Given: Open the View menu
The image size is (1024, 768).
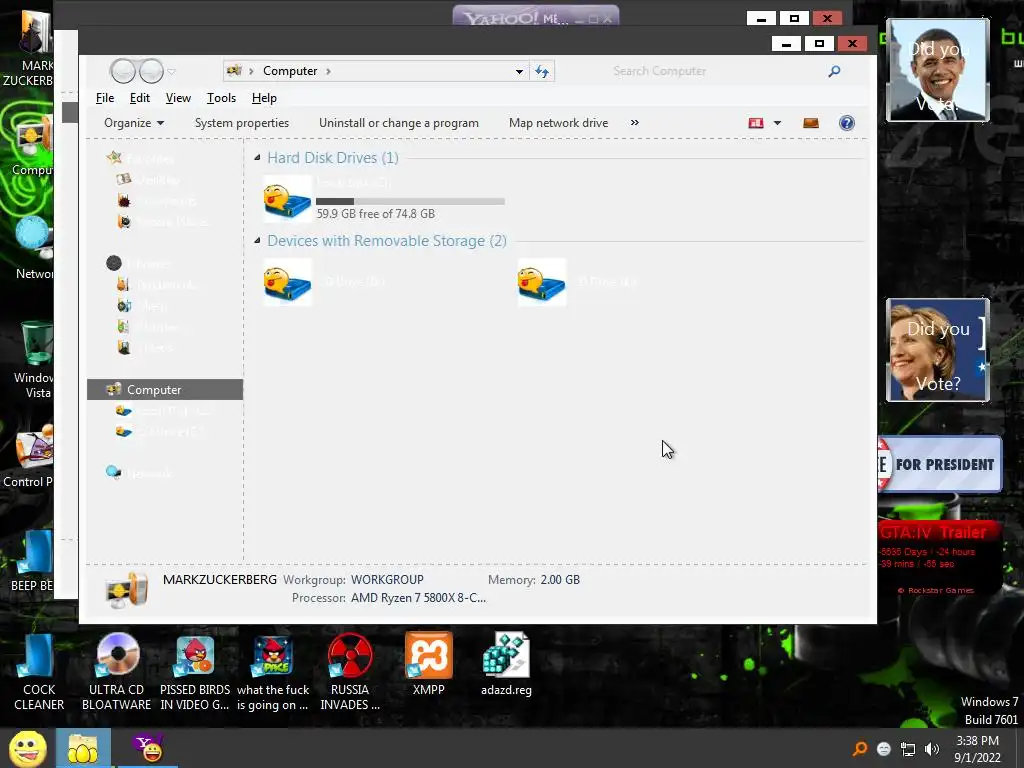Looking at the screenshot, I should (x=178, y=98).
